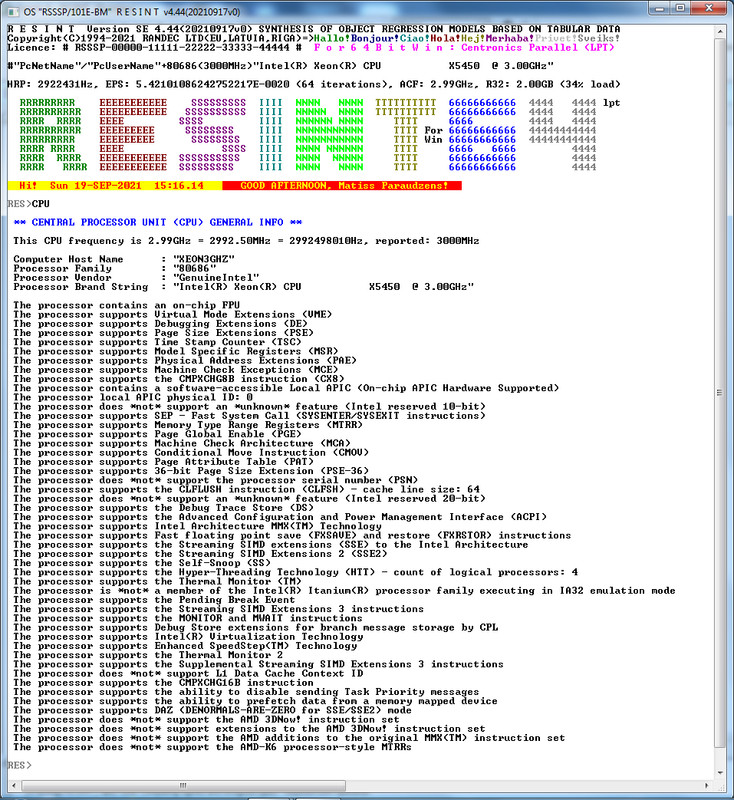Click the 'contains an on-chip FPU' line
Image resolution: width=734 pixels, height=800 pixels.
(126, 305)
